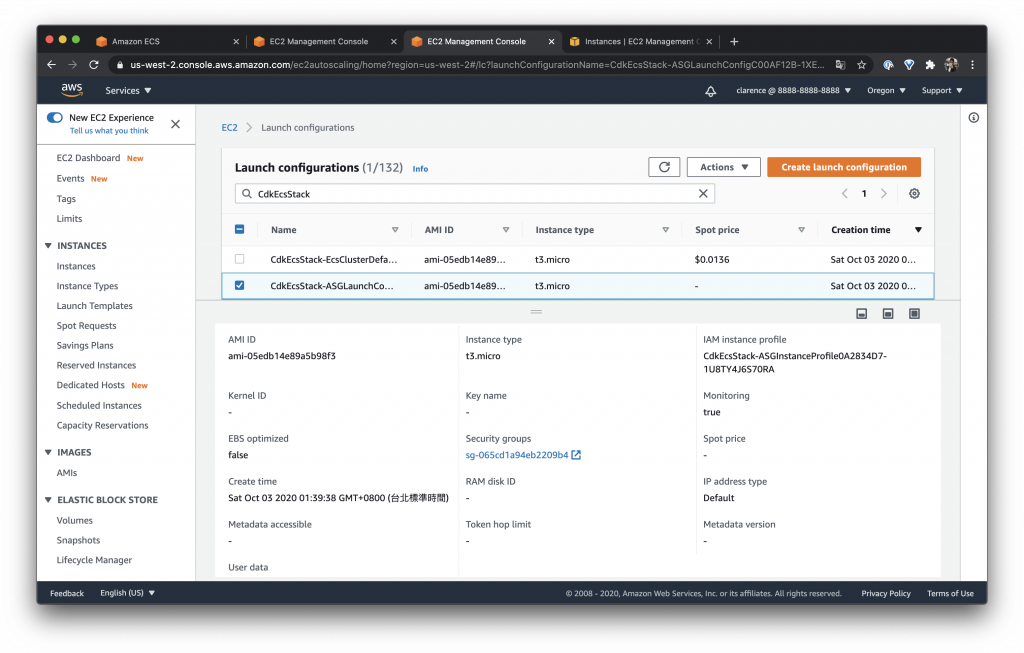This screenshot has height=653, width=1024.
Task: Reload the browser page
Action: (93, 65)
